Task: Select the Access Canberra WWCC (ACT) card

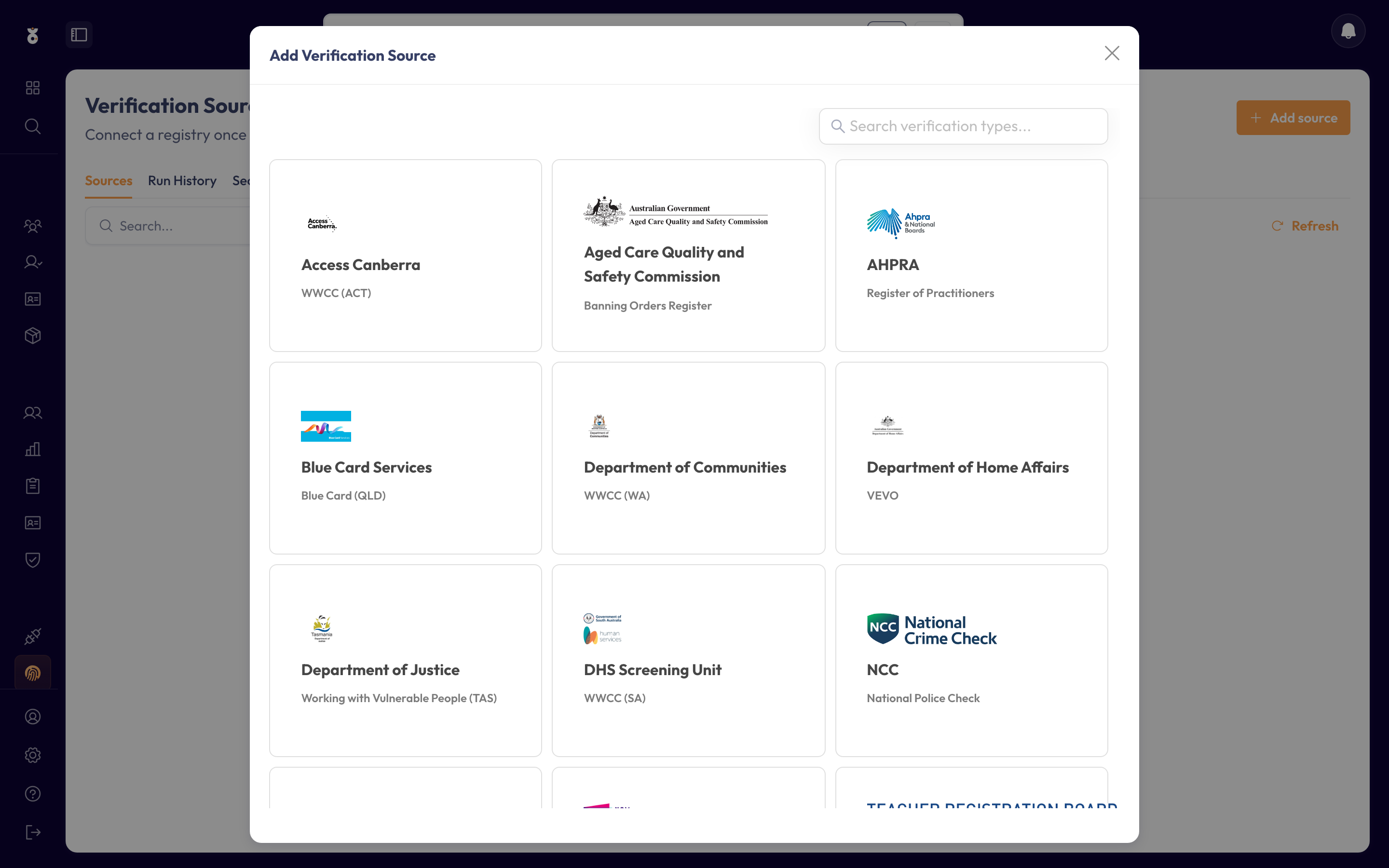Action: coord(405,256)
